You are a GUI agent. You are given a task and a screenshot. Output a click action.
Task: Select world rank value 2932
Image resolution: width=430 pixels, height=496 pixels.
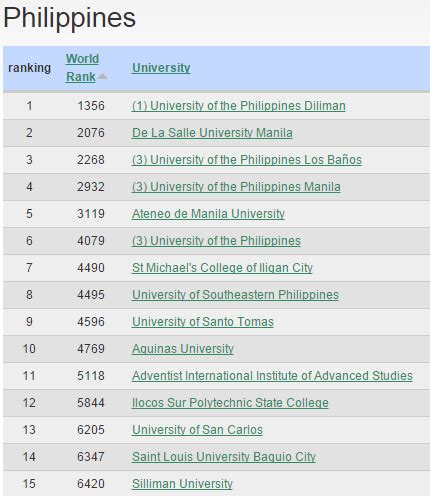coord(91,187)
